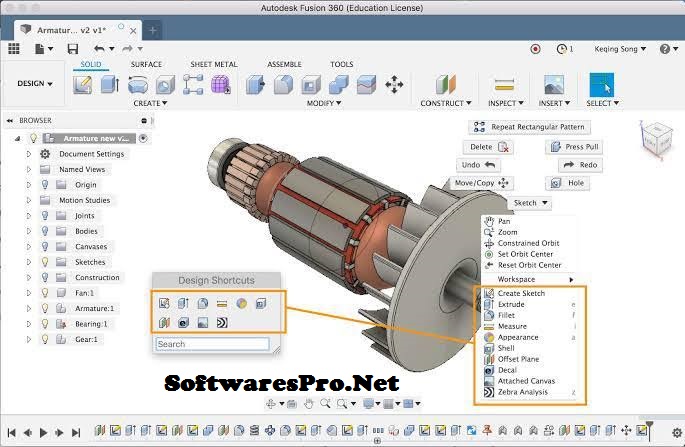Click the Design Shortcuts search field

click(x=212, y=344)
